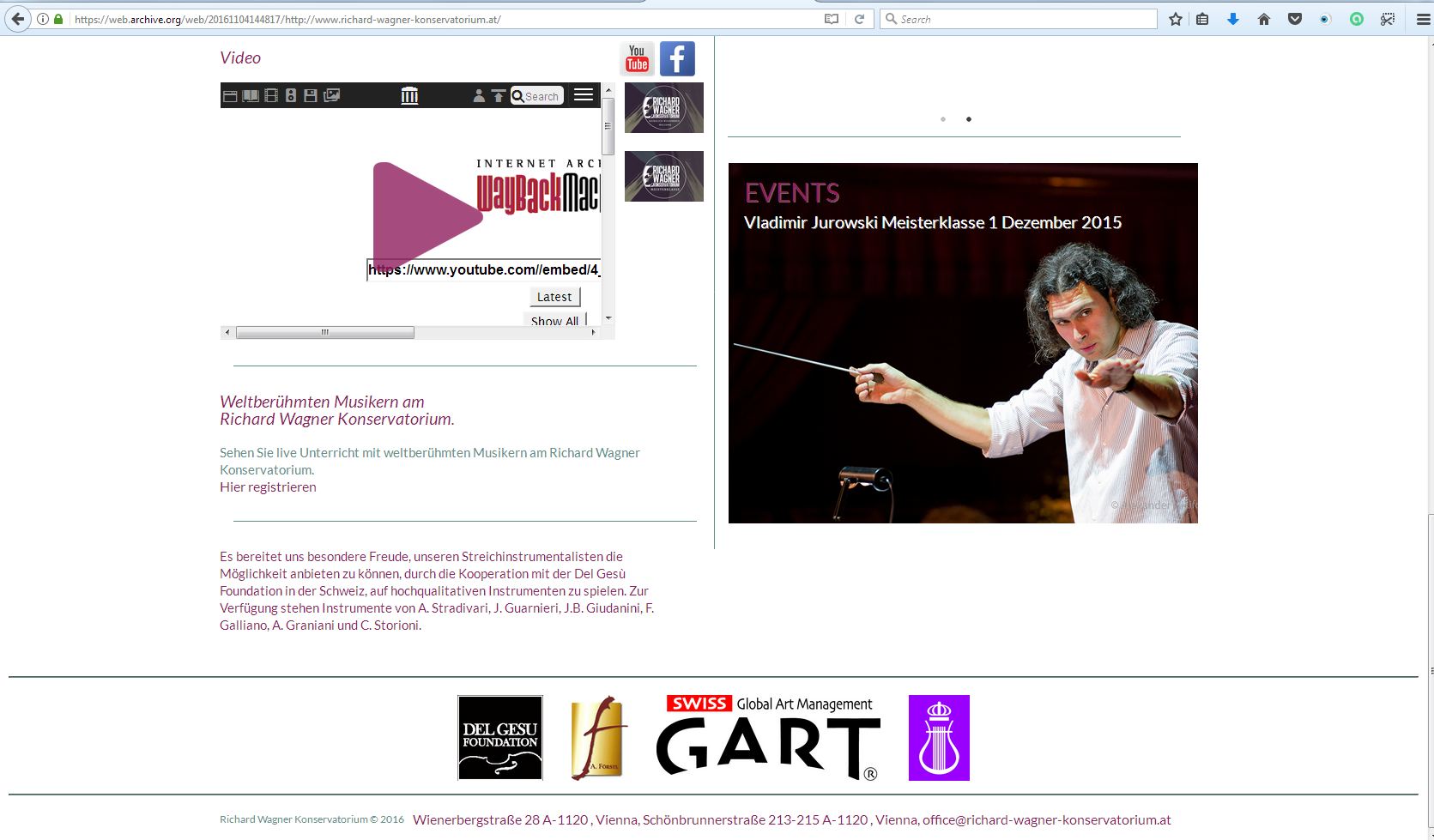
Task: Click the office@richard-wagner-konservatorium.at email address
Action: [1047, 820]
